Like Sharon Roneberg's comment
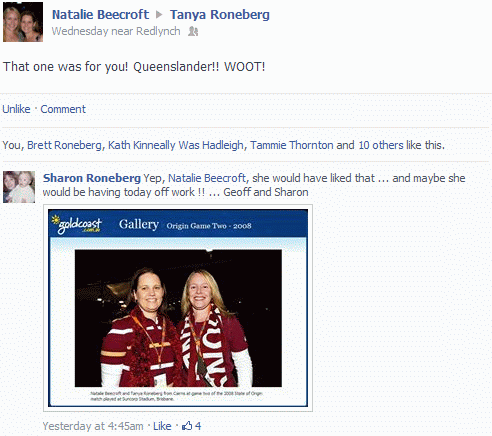Viewport: 492px width, 436px height. click(162, 426)
